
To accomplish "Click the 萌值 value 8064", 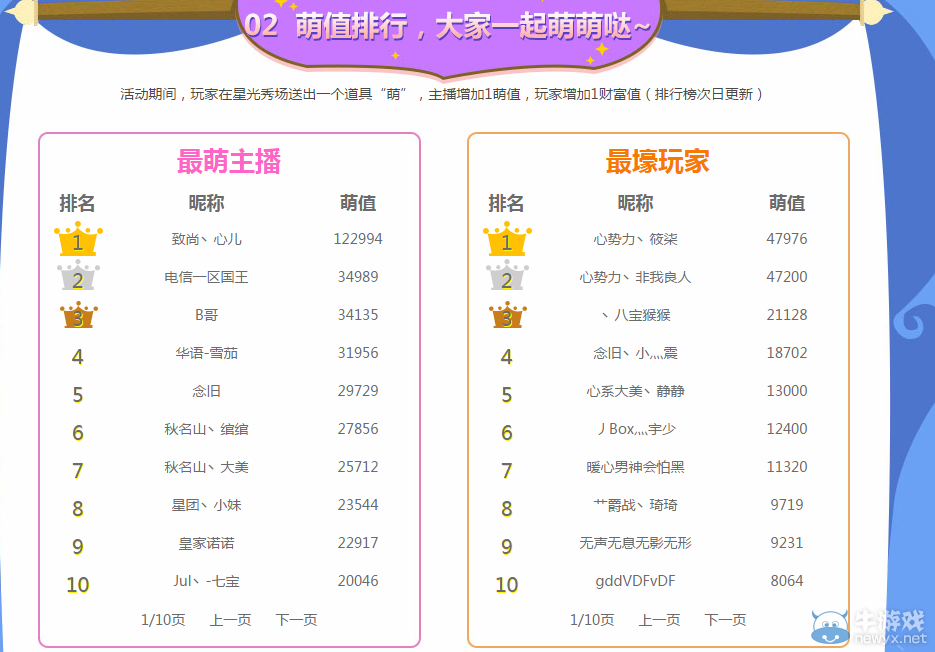I will 787,581.
